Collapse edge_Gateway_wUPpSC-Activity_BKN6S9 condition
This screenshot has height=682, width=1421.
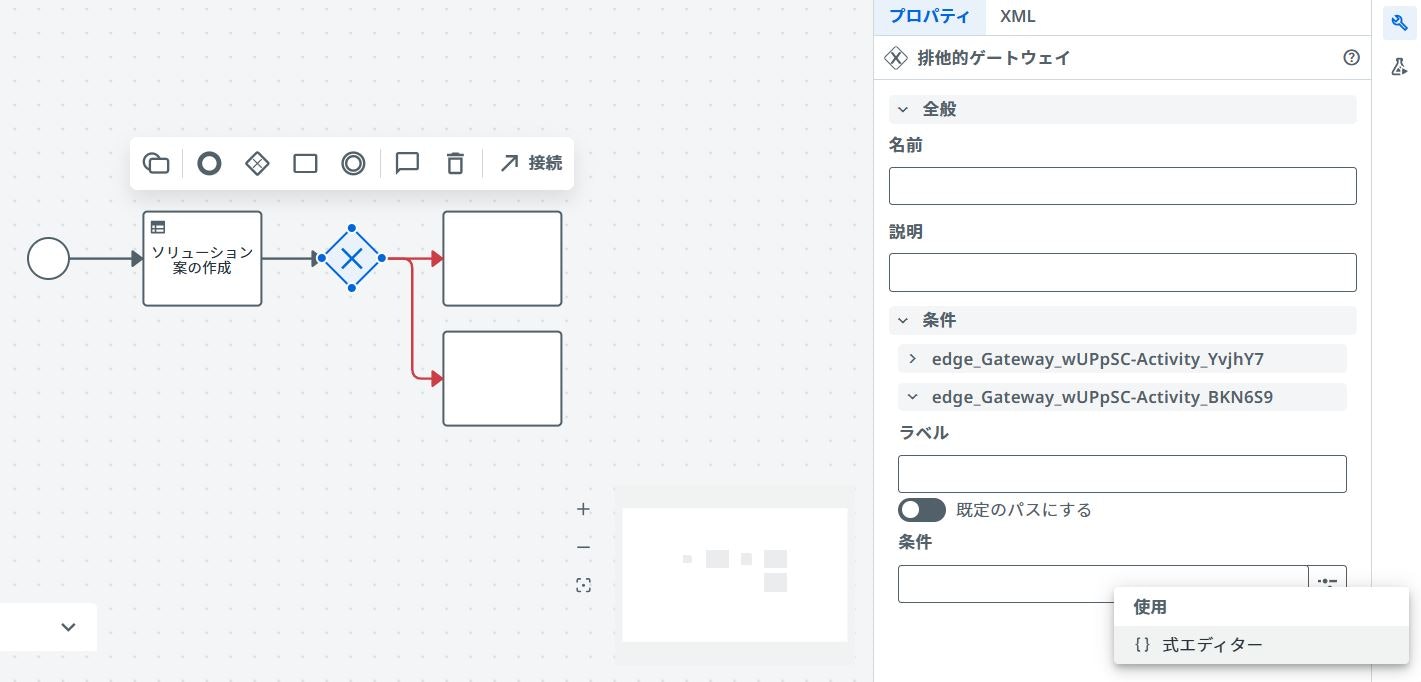[x=912, y=397]
